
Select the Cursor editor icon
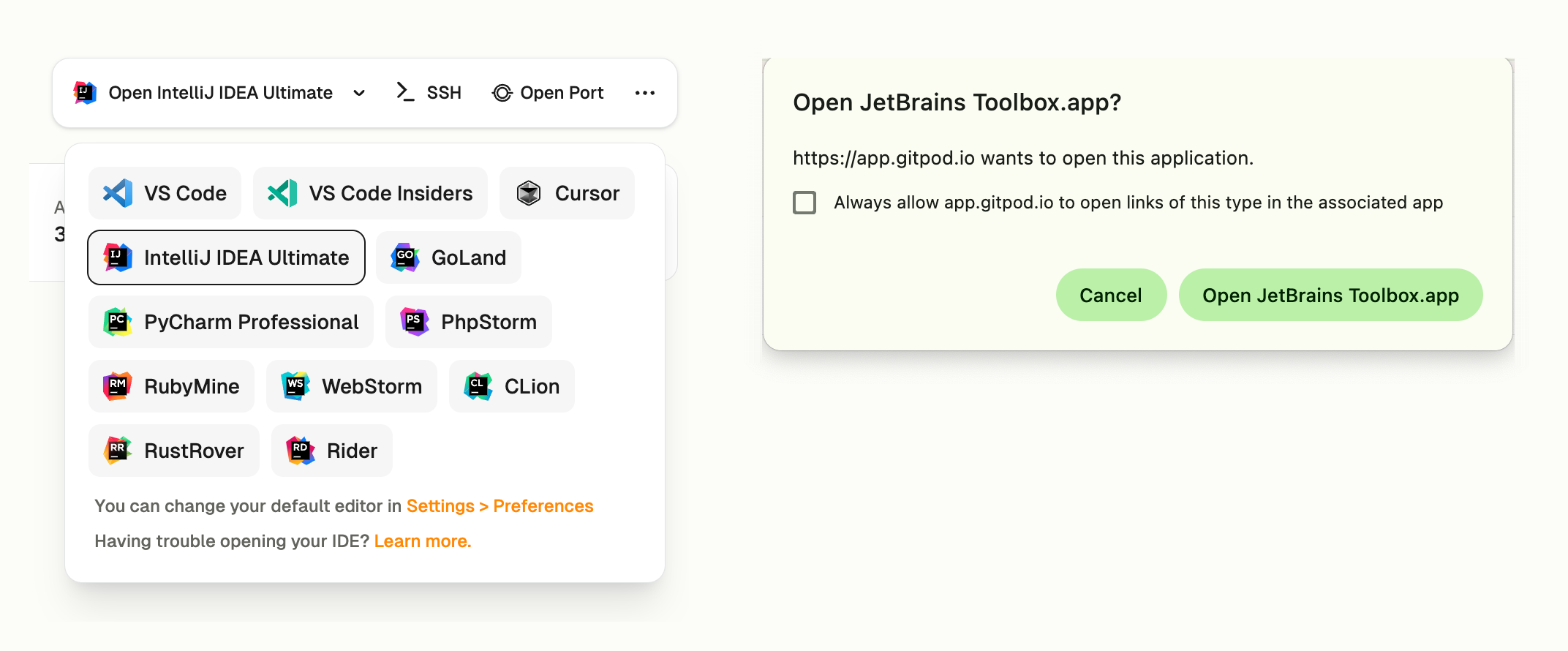click(x=529, y=193)
